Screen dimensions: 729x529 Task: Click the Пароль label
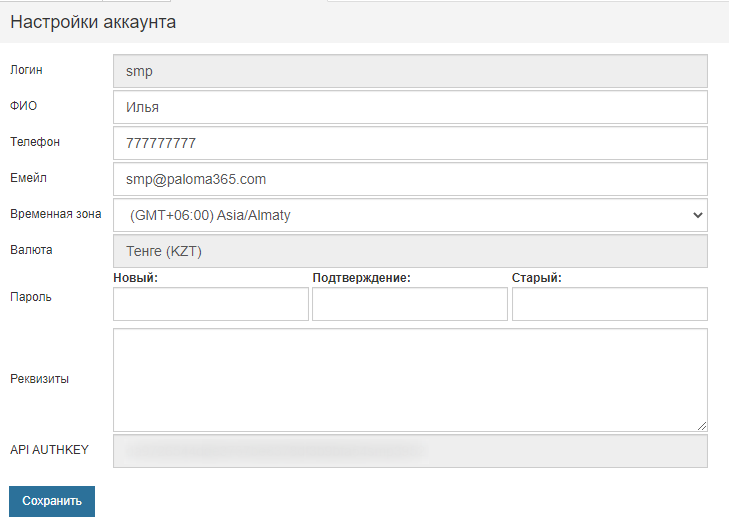click(30, 297)
